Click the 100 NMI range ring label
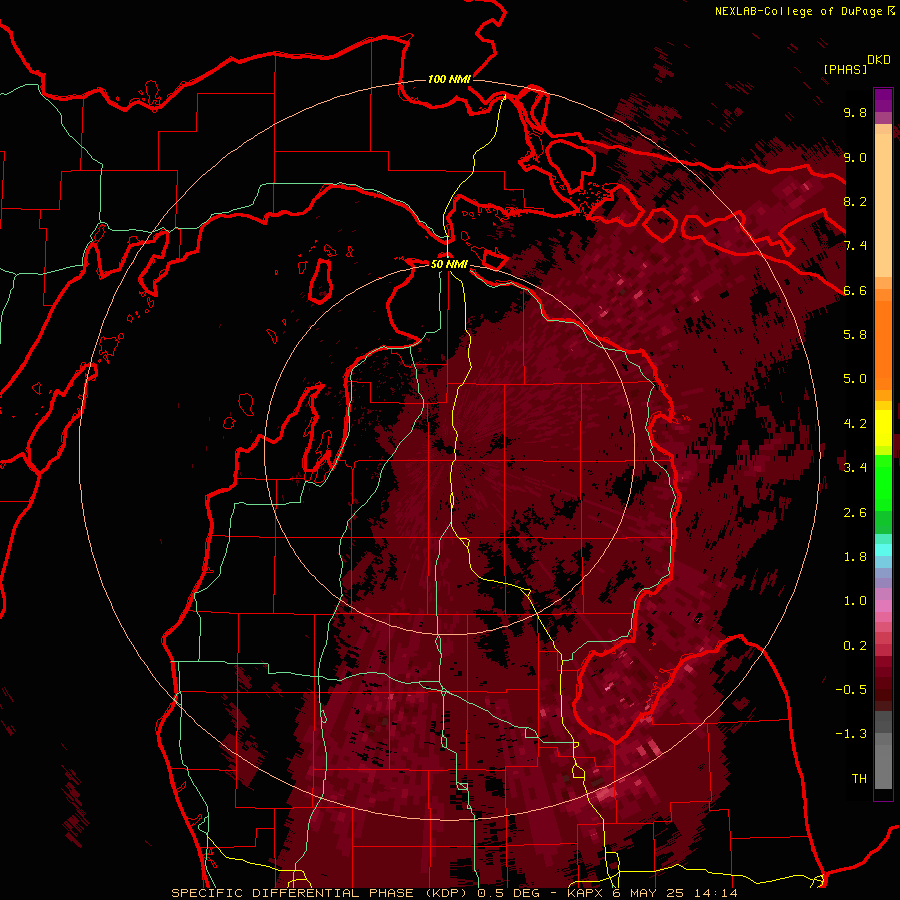Viewport: 900px width, 900px height. click(x=449, y=79)
